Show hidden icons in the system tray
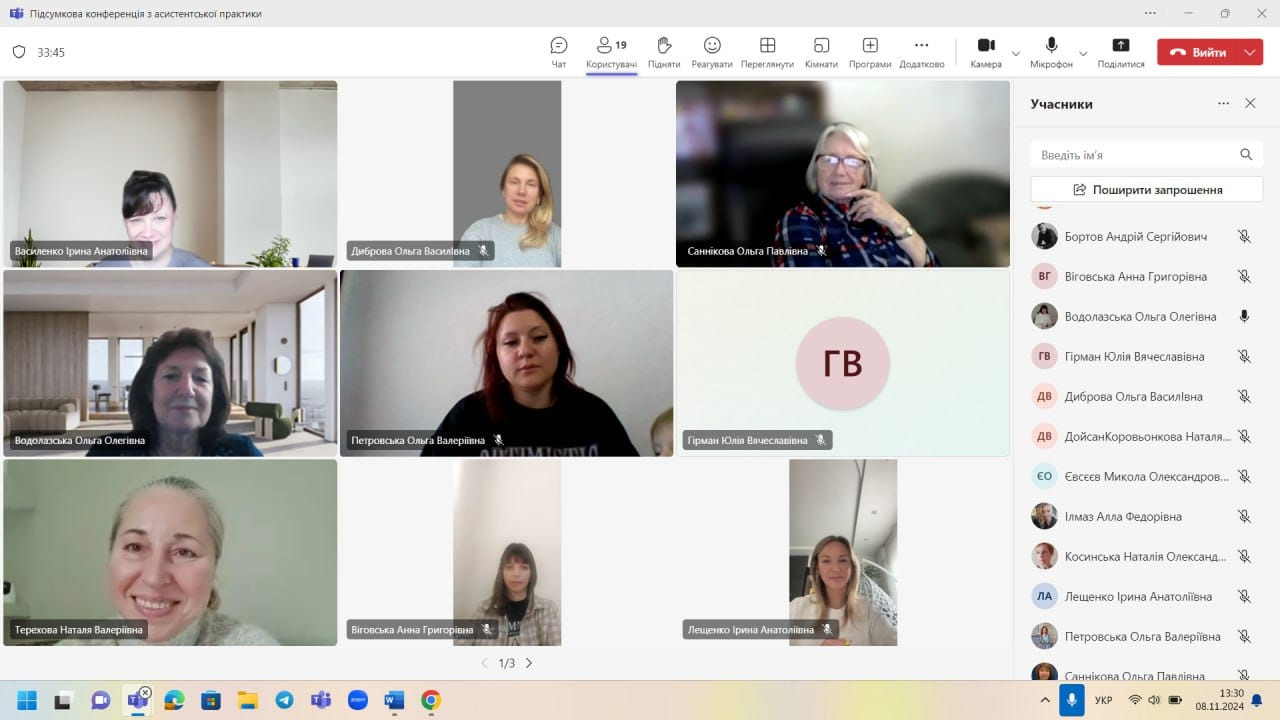 pos(1046,700)
